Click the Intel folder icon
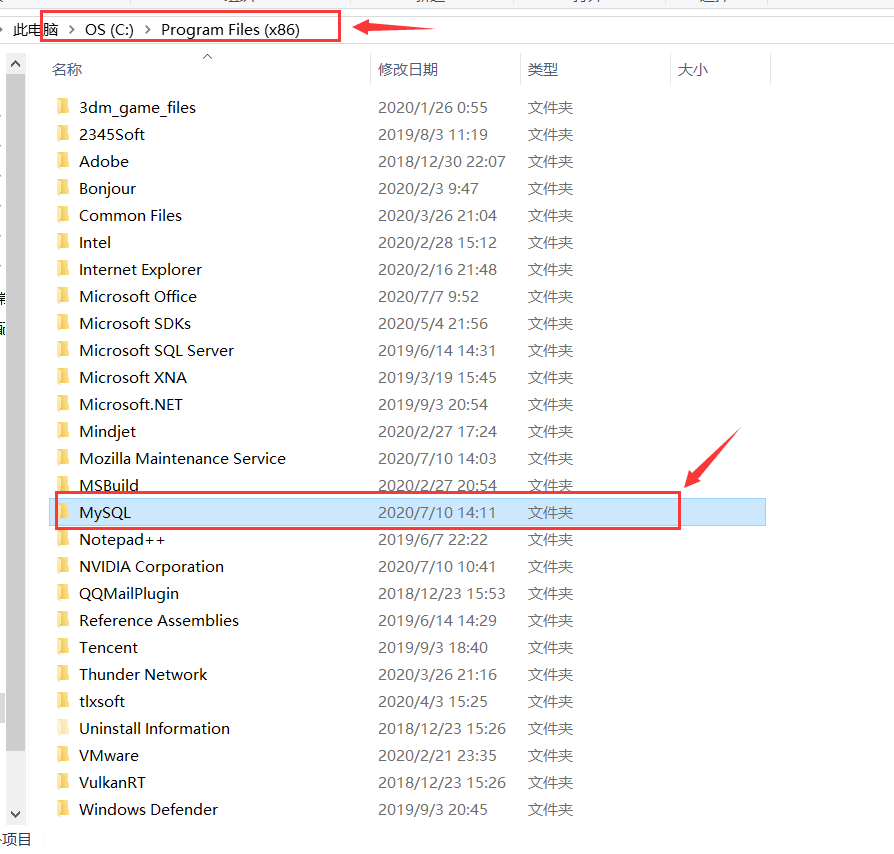 pyautogui.click(x=63, y=242)
